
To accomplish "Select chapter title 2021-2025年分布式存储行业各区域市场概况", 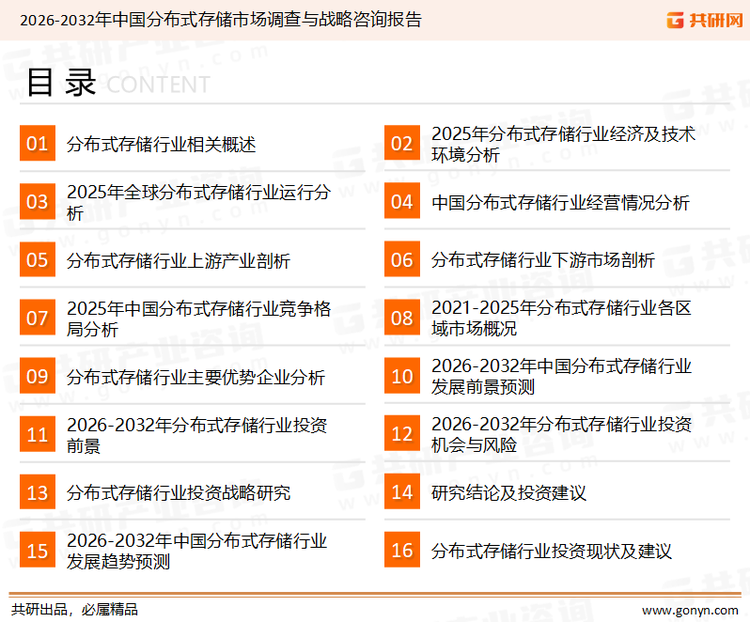I will (562, 318).
